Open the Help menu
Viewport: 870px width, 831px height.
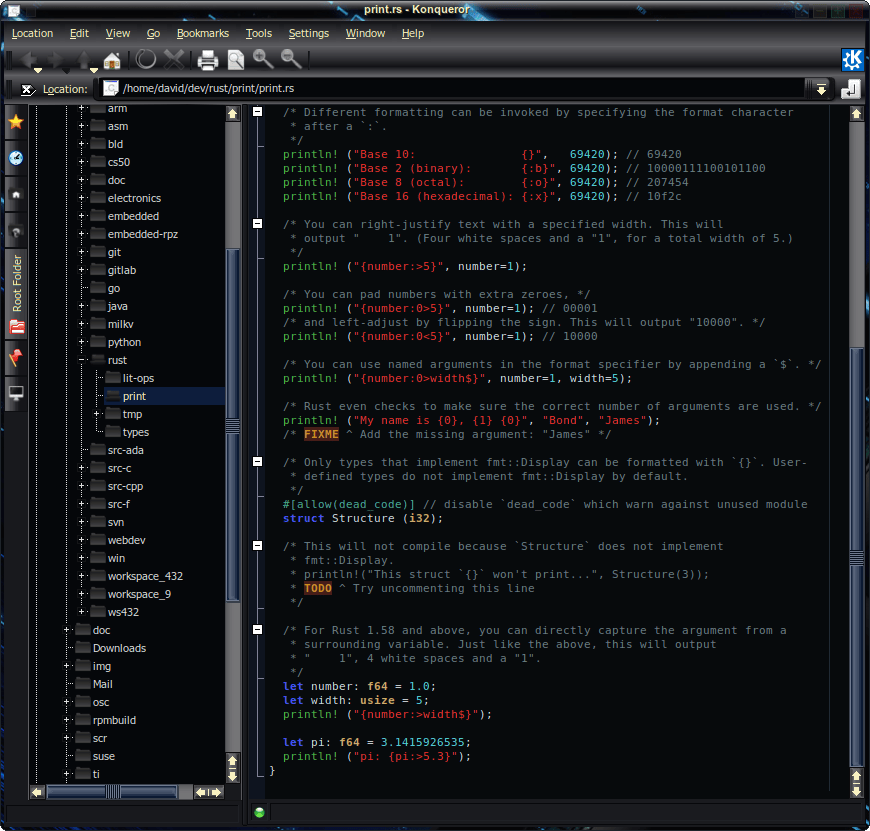413,33
